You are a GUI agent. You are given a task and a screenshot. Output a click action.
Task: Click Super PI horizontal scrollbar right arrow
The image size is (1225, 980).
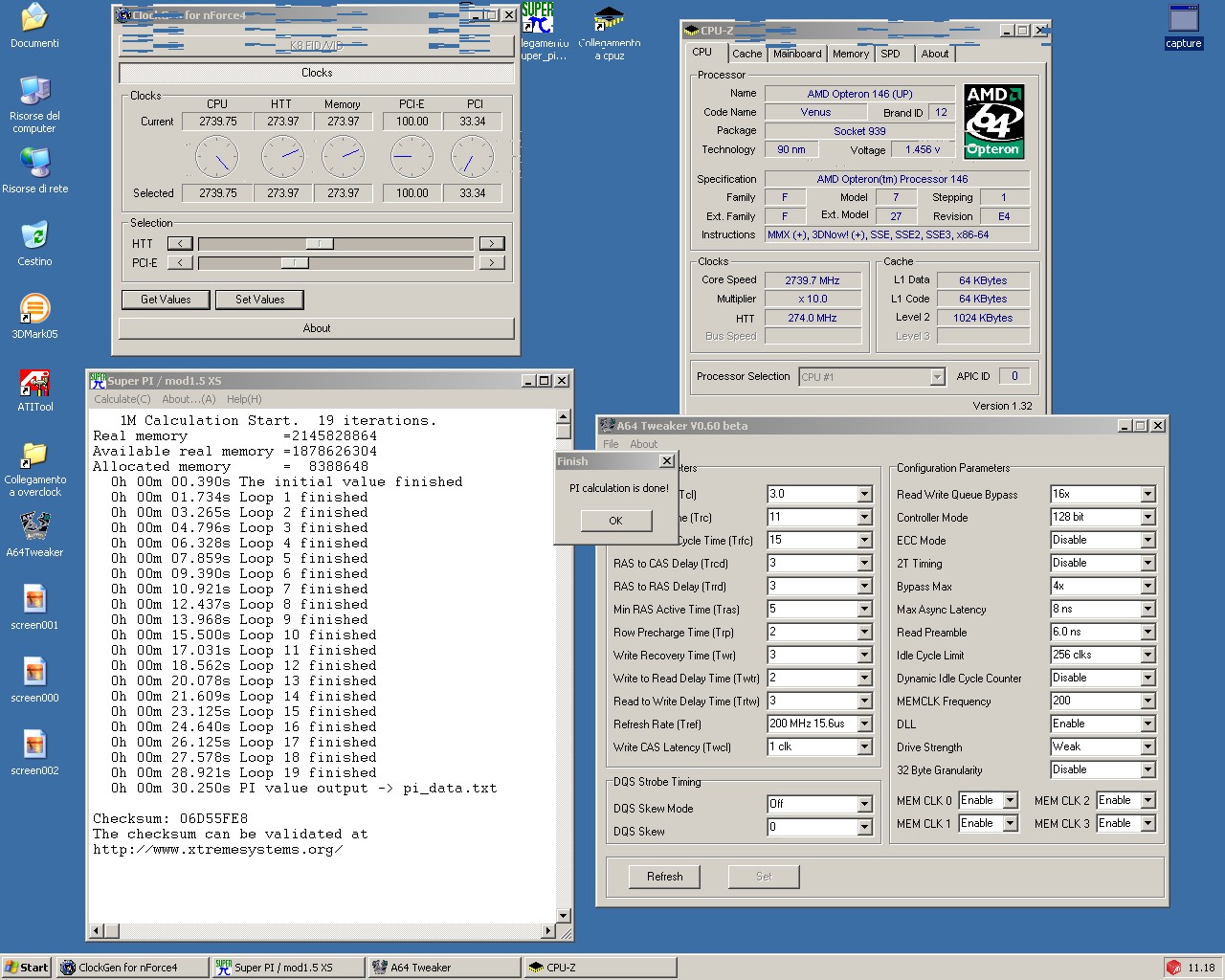point(548,930)
